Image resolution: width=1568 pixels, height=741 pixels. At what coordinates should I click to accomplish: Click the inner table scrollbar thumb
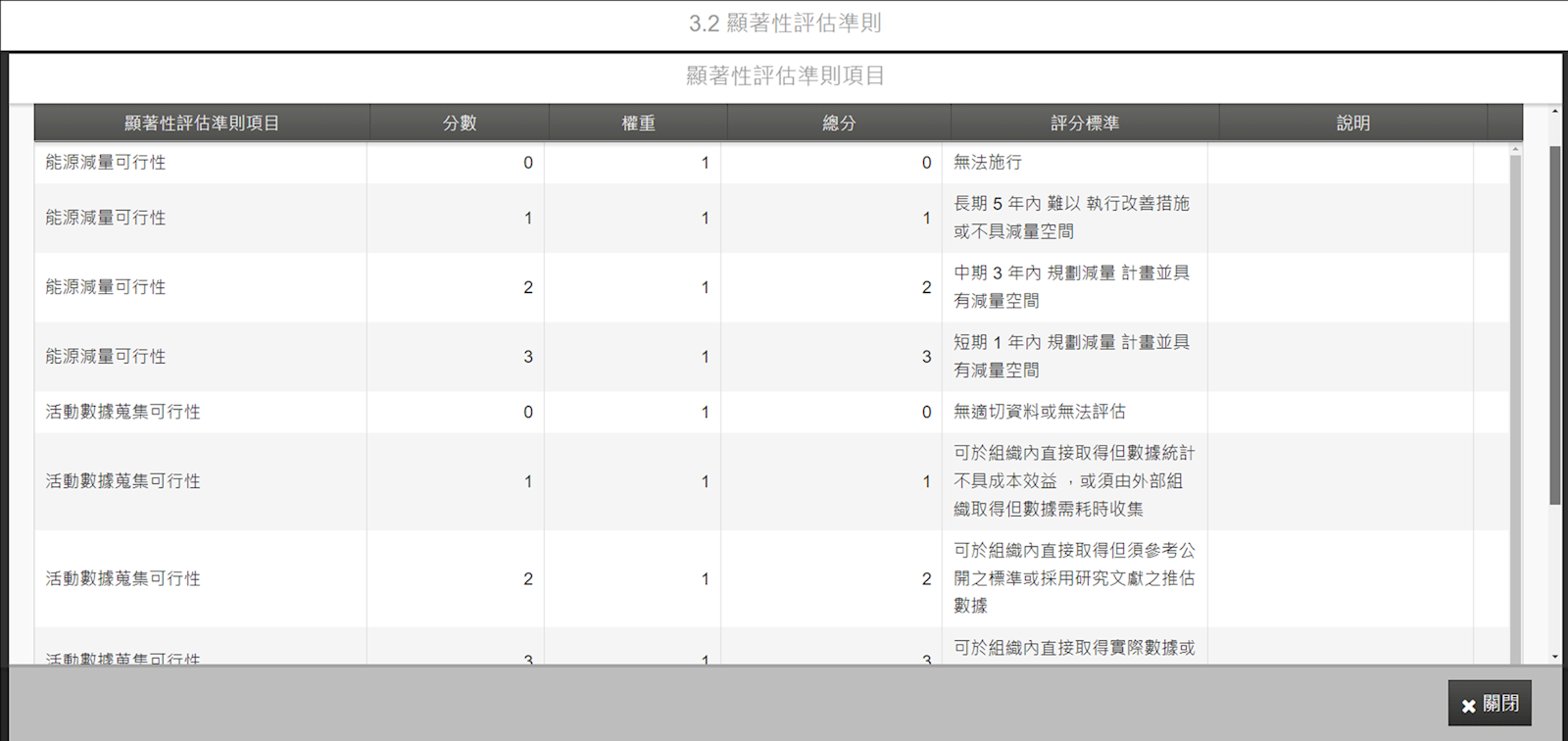[1515, 392]
